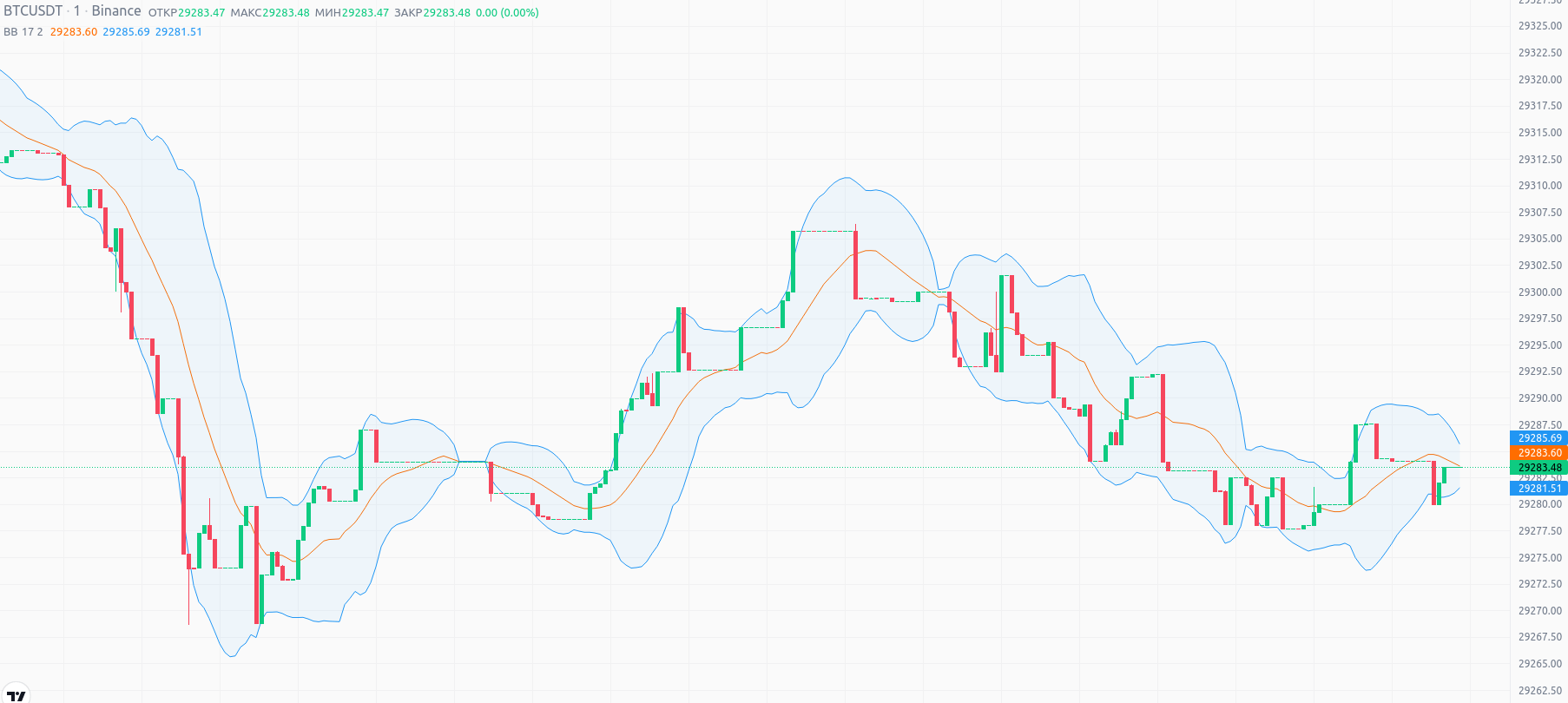Click the МАКС high value 29283.48
Viewport: 1568px width, 703px height.
click(x=286, y=13)
